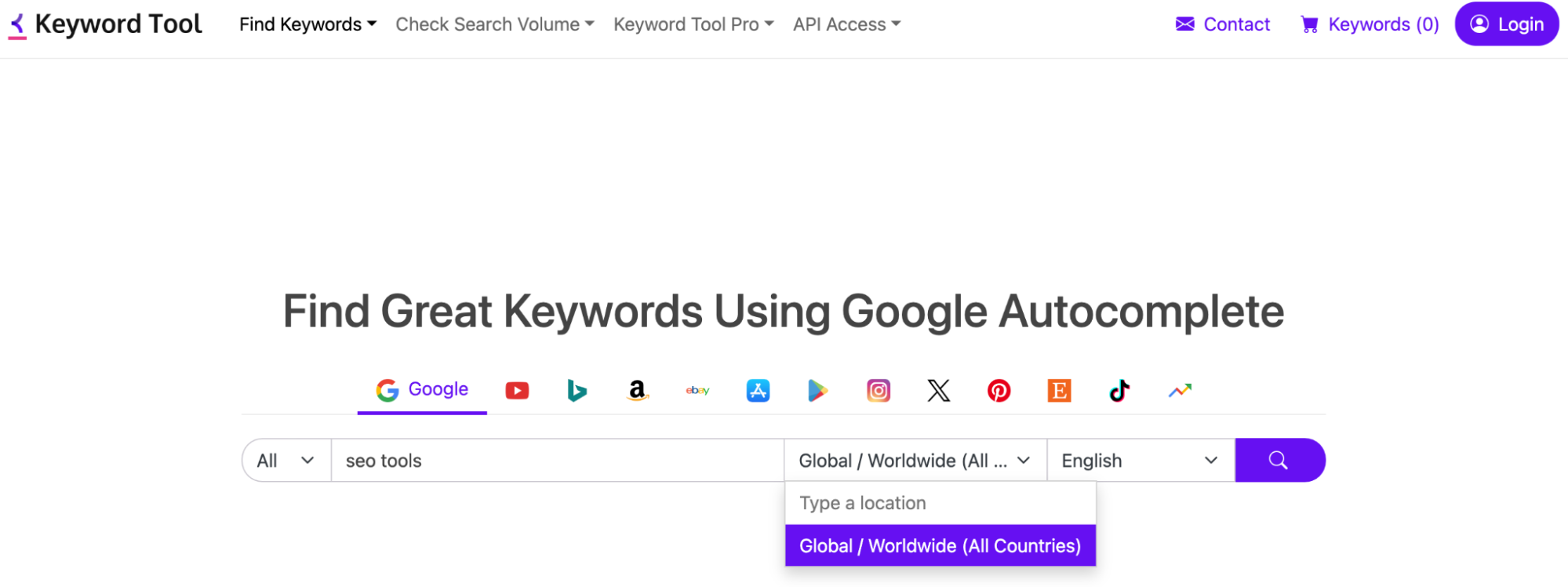Click the 'Type a location' search field
Viewport: 1568px width, 587px height.
940,503
